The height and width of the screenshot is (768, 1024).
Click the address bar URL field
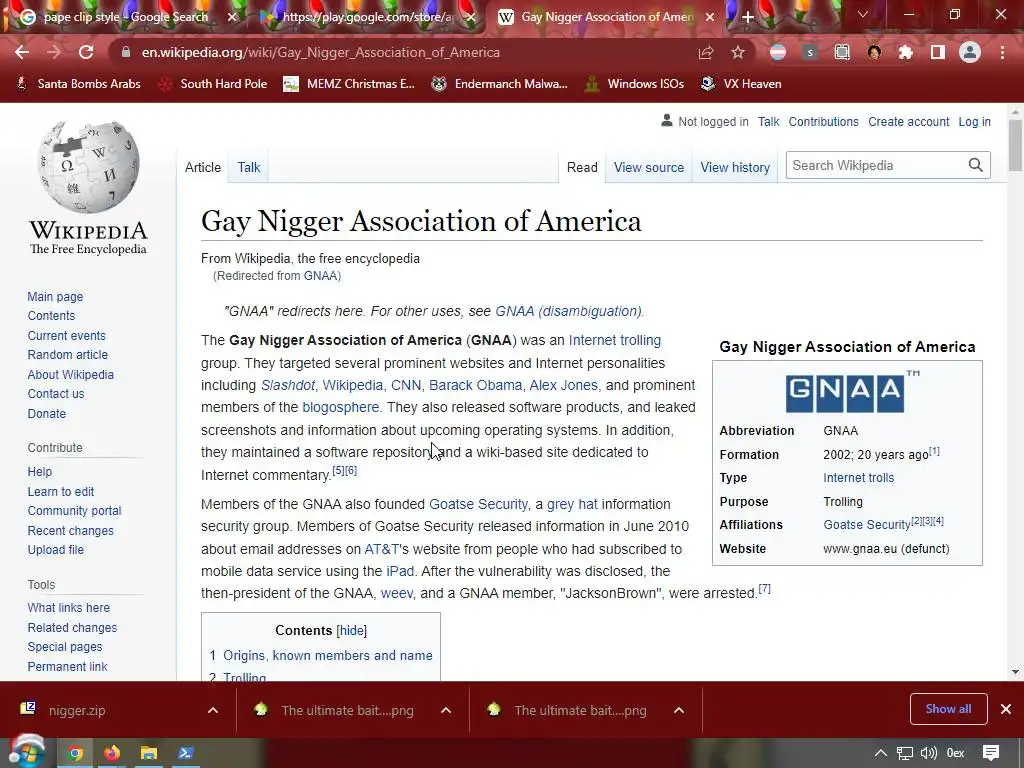[405, 52]
